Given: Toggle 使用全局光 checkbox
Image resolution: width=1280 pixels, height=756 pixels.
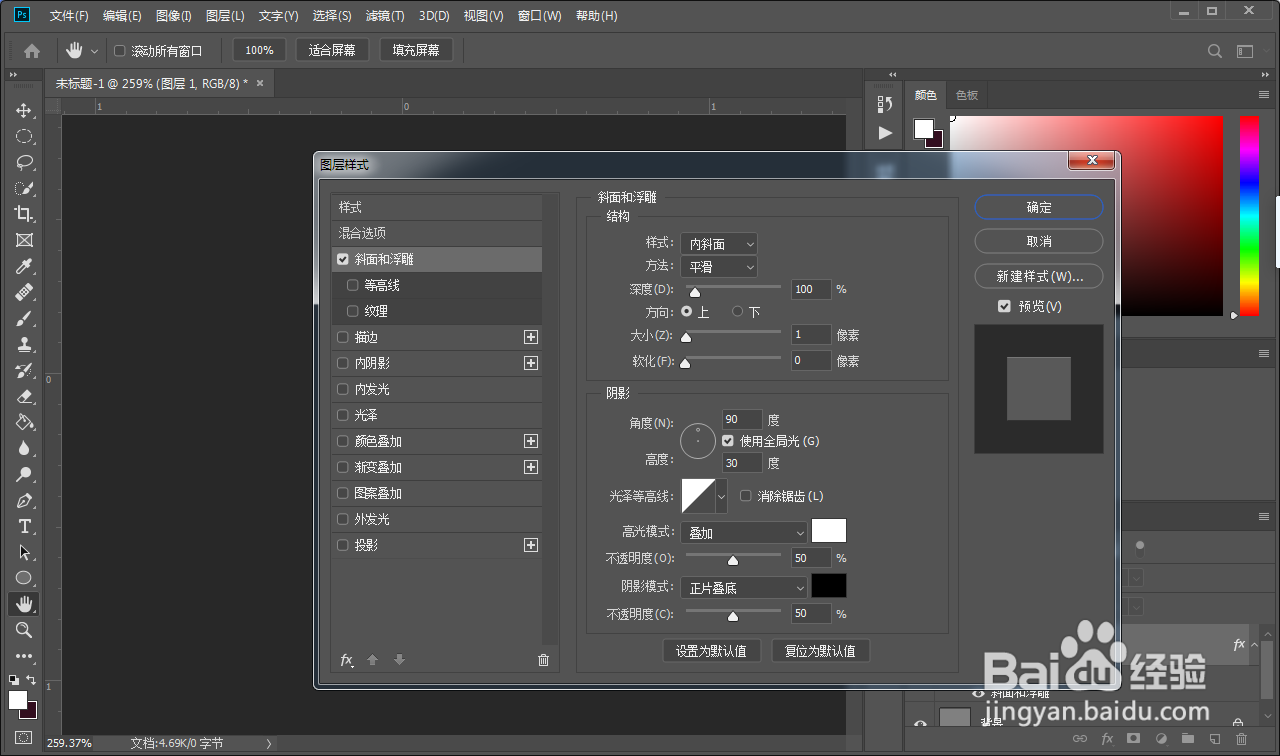Looking at the screenshot, I should 727,440.
